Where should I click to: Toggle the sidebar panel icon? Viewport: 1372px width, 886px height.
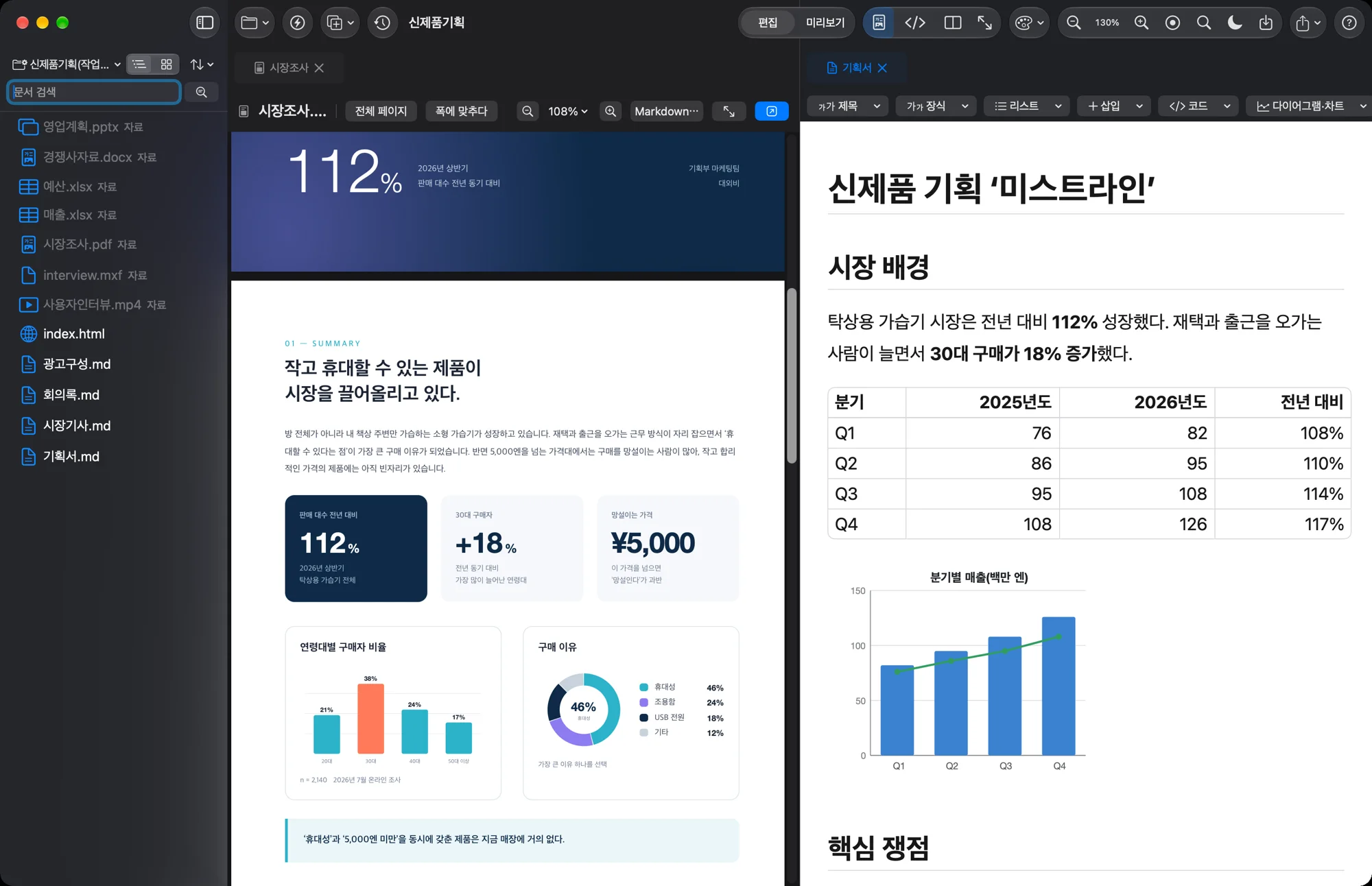(x=204, y=23)
